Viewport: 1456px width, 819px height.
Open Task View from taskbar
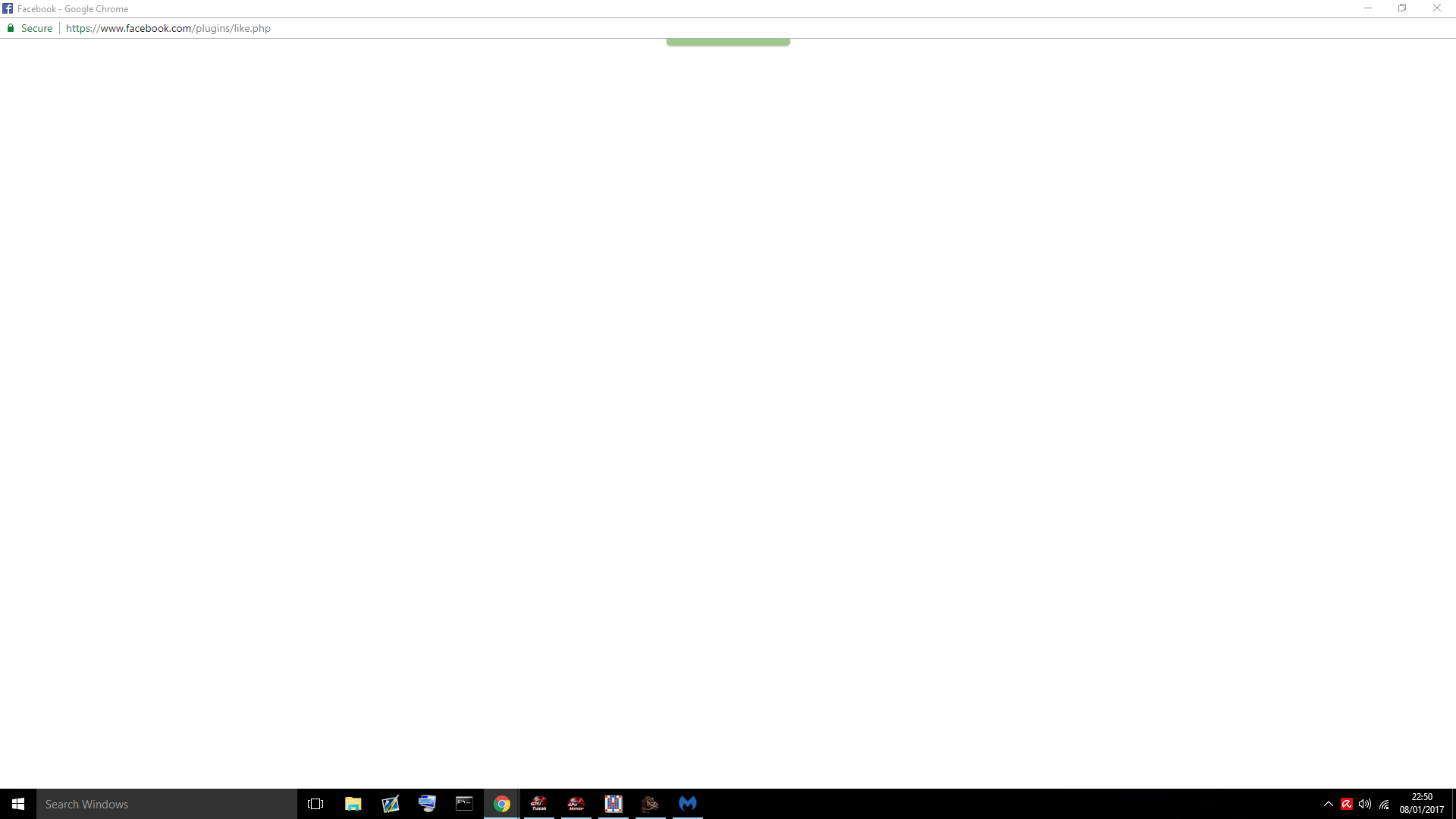315,804
